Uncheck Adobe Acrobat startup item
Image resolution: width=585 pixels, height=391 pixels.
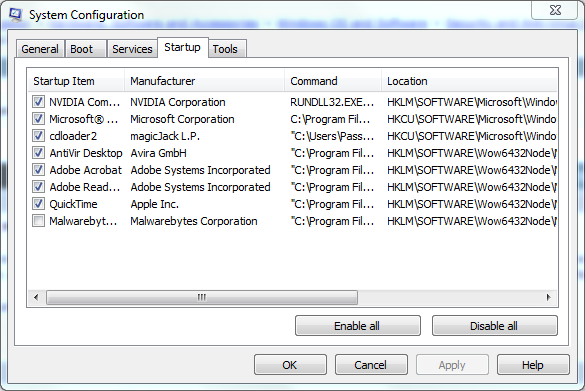pos(38,170)
